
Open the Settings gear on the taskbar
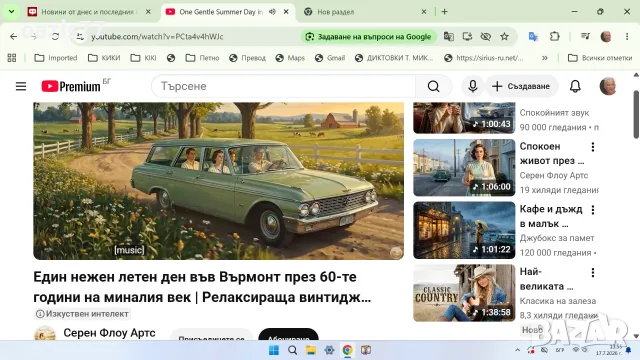tap(329, 350)
